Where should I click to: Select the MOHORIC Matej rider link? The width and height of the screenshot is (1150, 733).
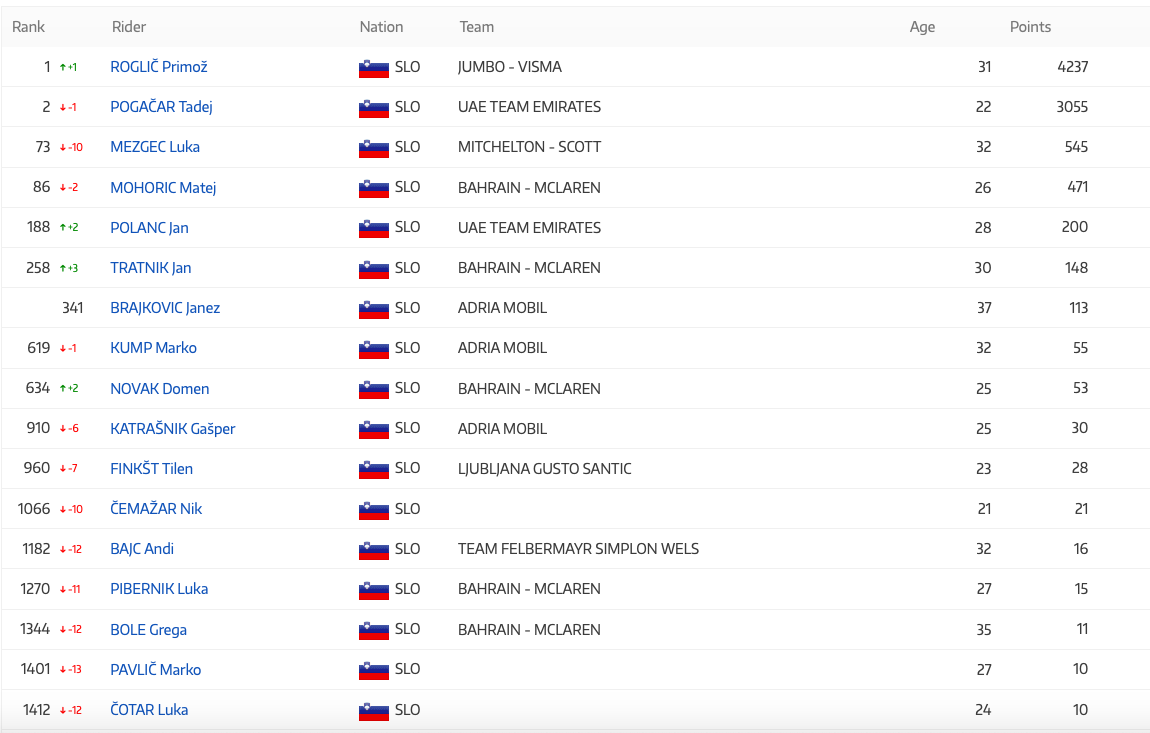[x=163, y=187]
